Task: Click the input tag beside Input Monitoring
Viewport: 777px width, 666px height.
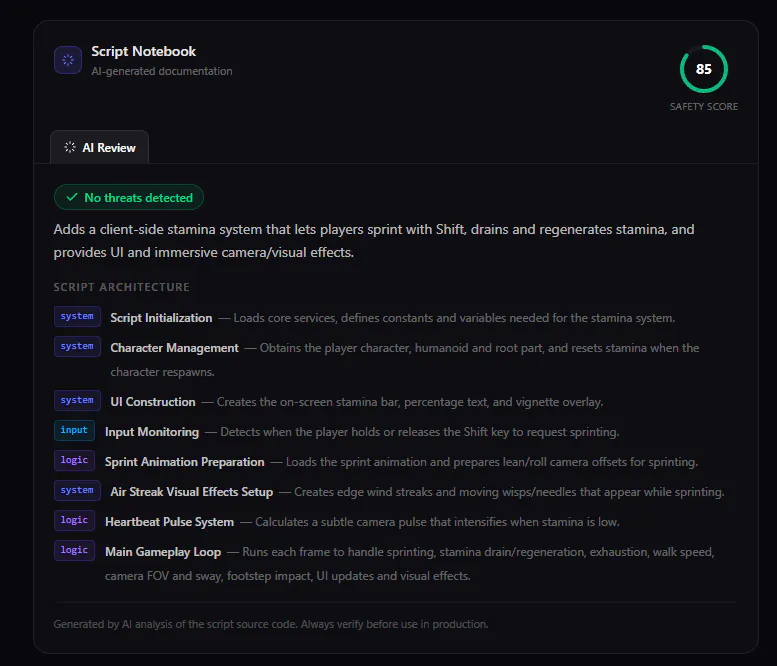Action: click(x=74, y=431)
